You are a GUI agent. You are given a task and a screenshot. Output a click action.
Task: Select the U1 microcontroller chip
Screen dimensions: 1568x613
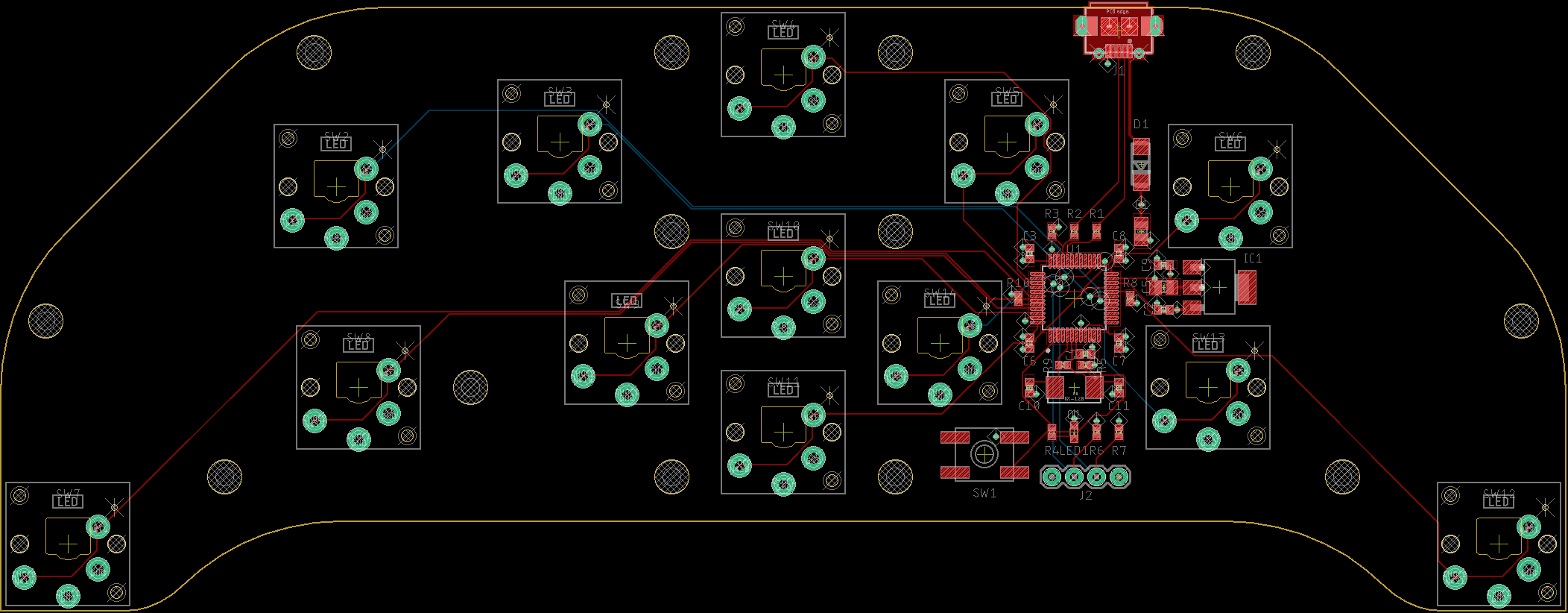[1074, 298]
